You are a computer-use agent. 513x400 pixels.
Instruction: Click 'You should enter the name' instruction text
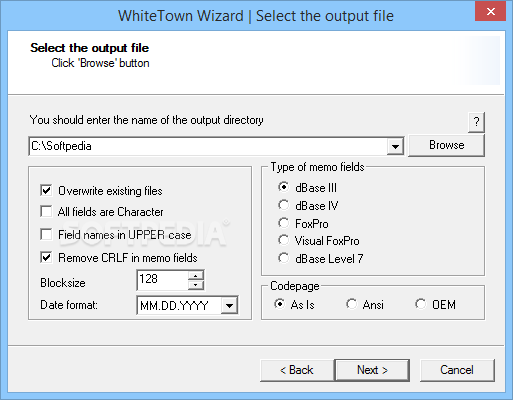pyautogui.click(x=147, y=120)
